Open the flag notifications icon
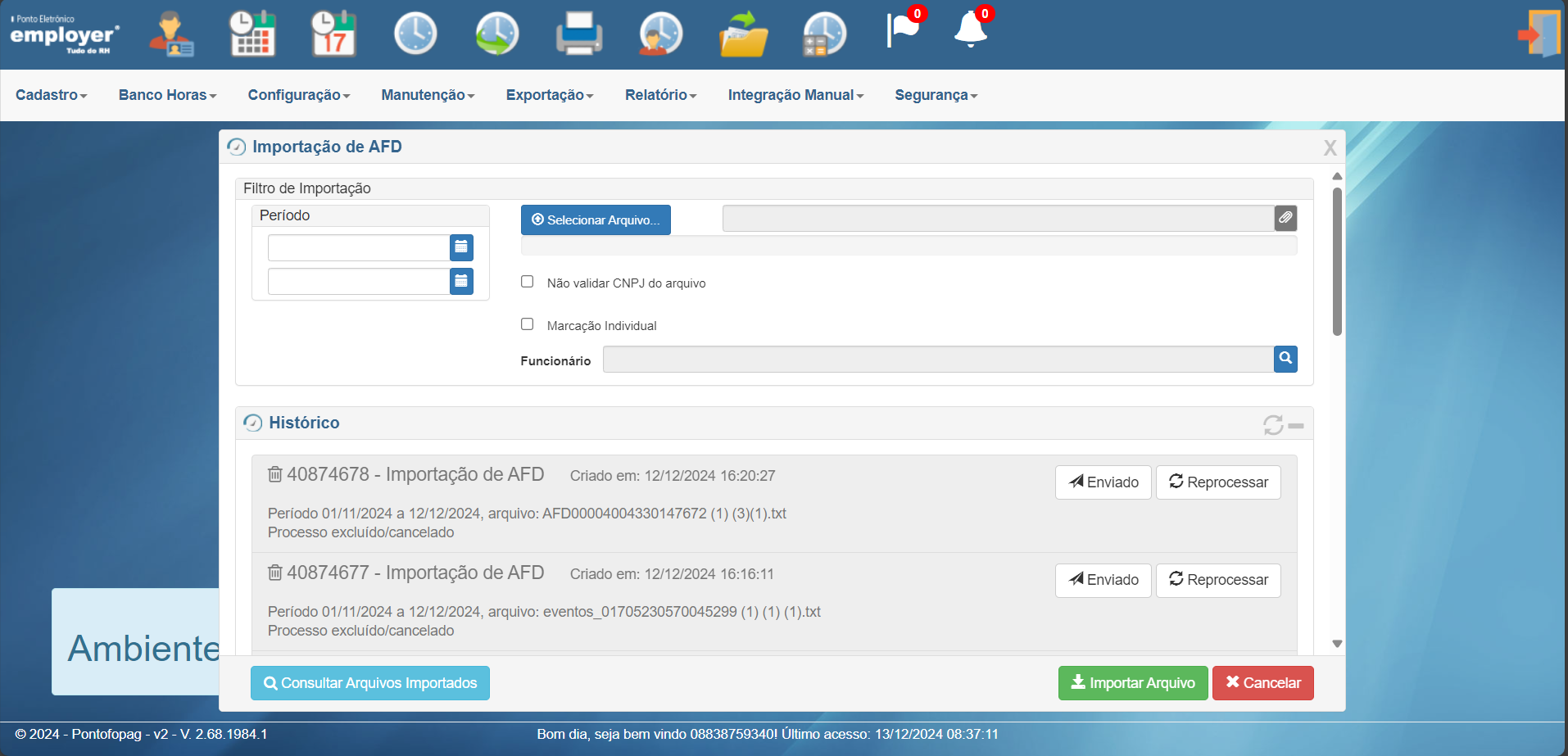 click(x=904, y=29)
